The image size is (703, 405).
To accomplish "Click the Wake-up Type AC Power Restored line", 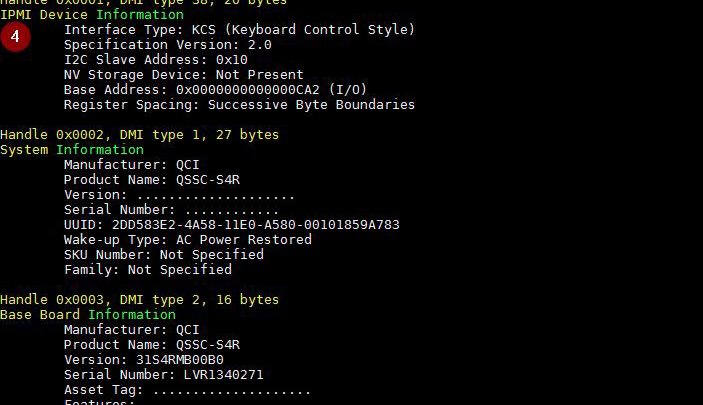I will pyautogui.click(x=187, y=240).
